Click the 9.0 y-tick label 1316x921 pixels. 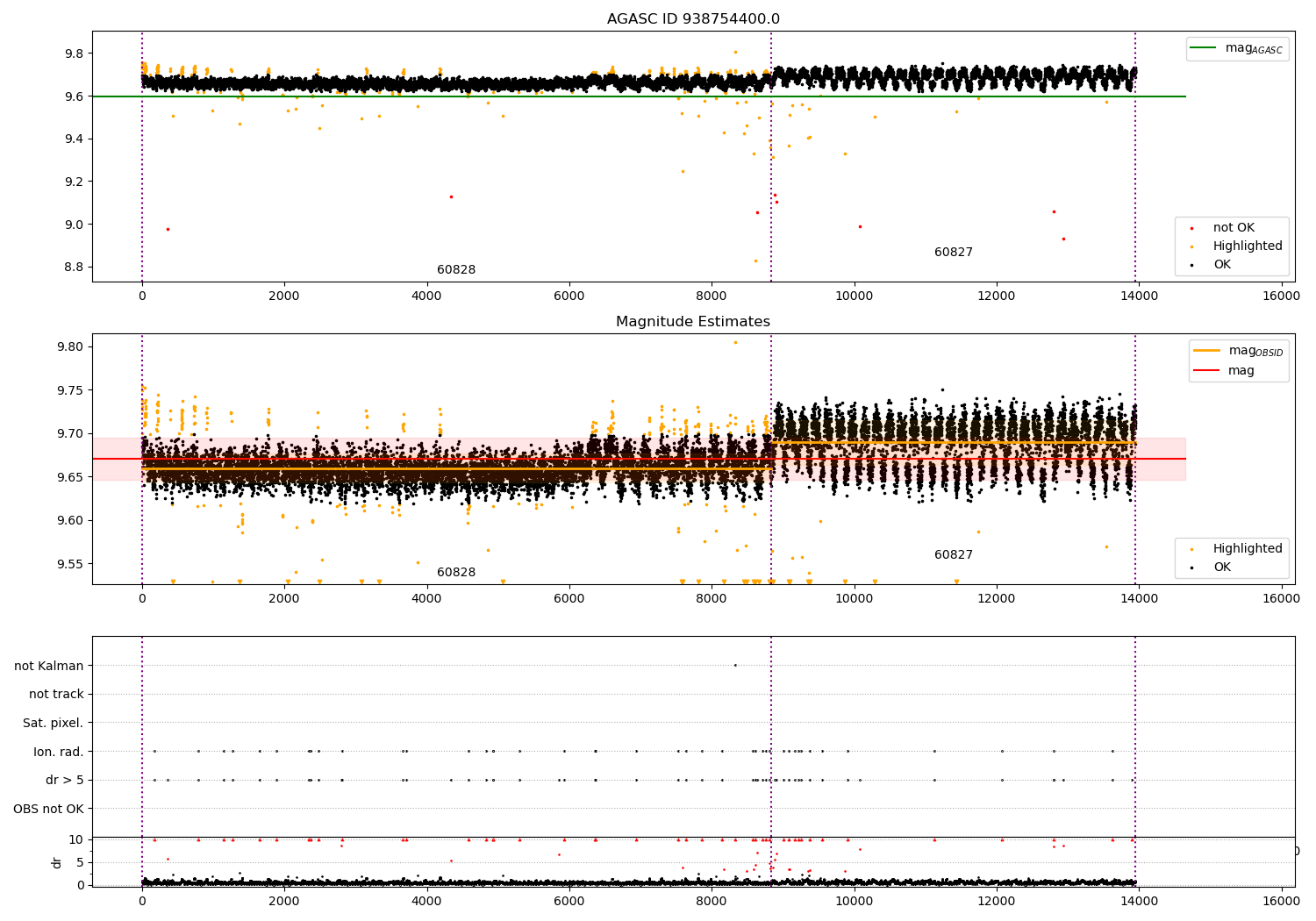click(x=73, y=225)
